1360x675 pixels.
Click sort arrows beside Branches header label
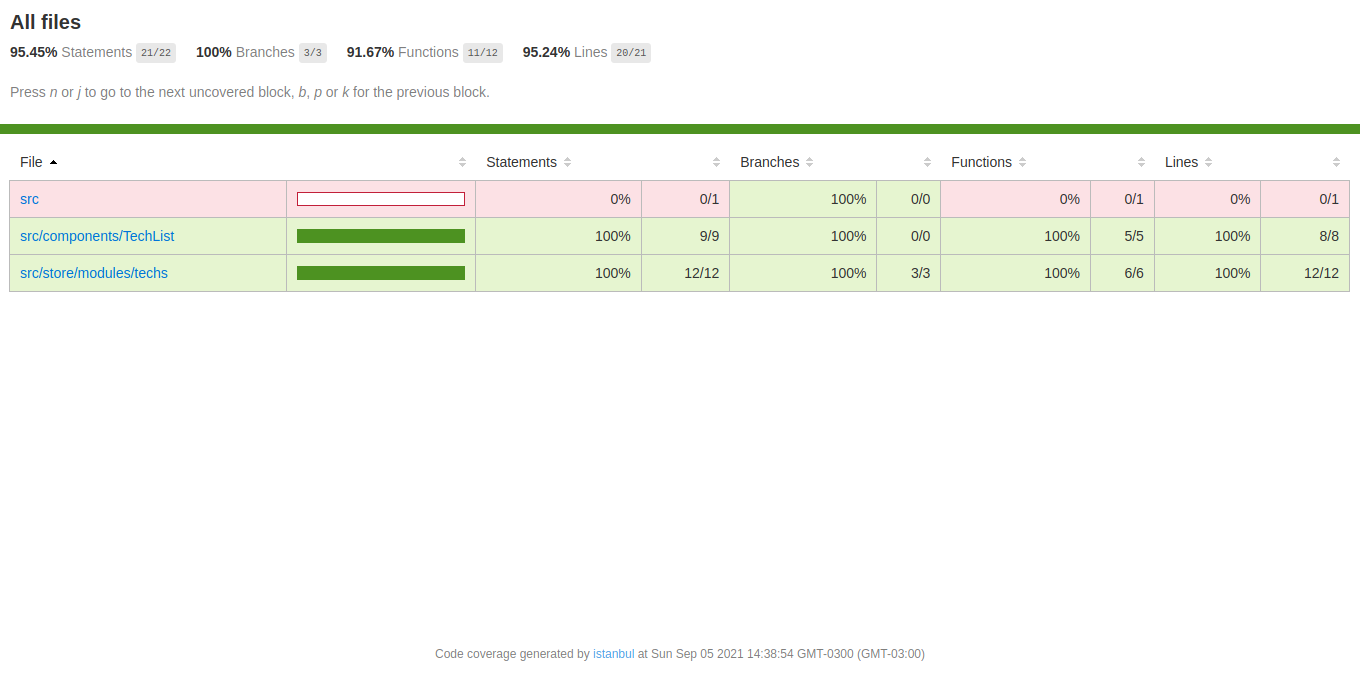pos(809,162)
